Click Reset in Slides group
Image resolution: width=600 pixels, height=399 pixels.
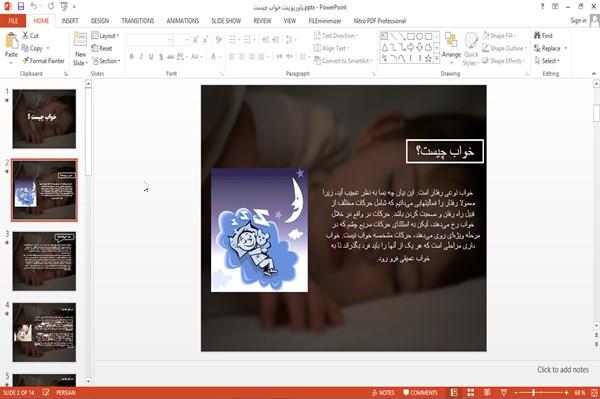pyautogui.click(x=102, y=48)
